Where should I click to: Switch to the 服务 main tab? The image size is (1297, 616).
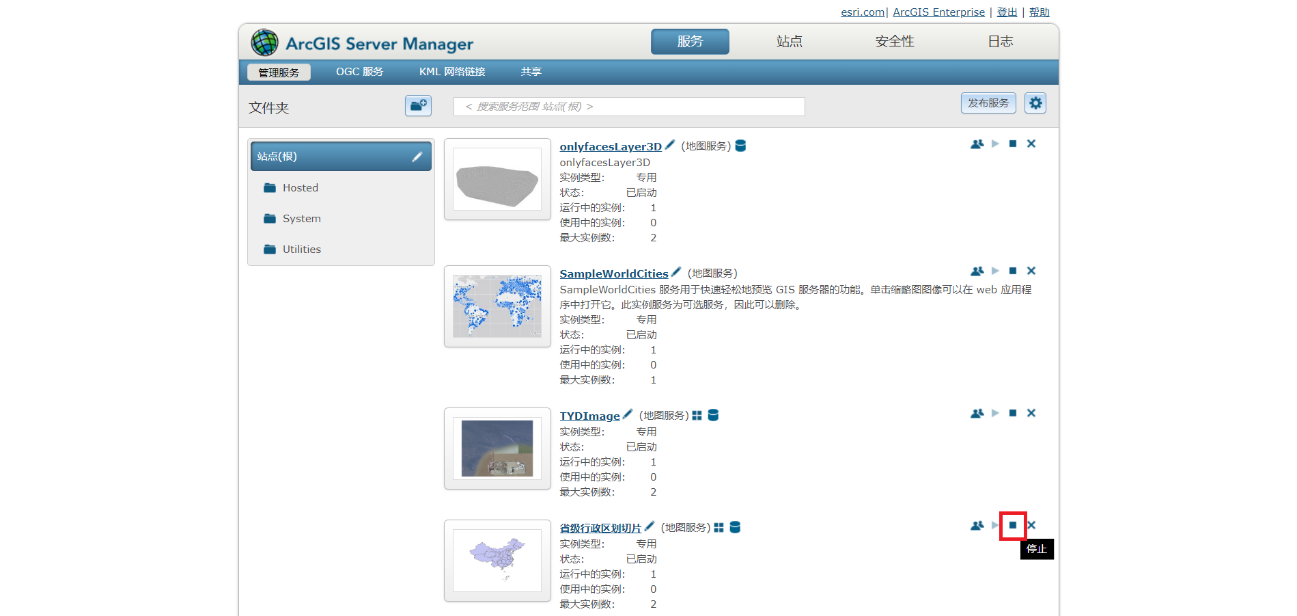(x=690, y=41)
